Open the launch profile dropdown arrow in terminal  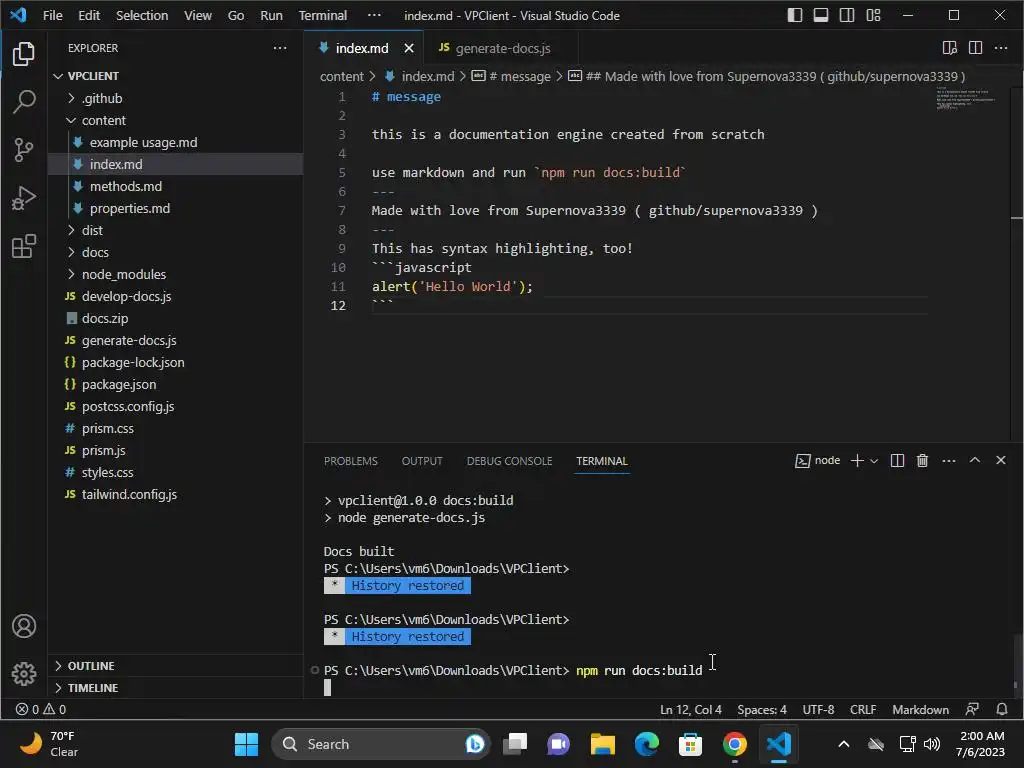[874, 460]
